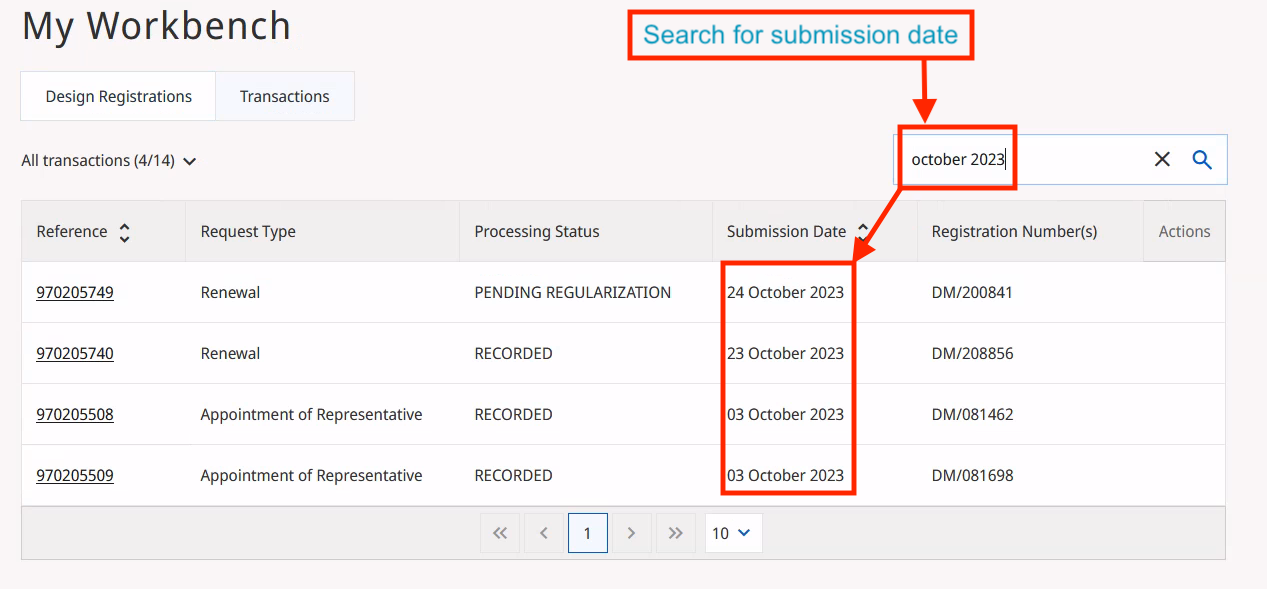The height and width of the screenshot is (589, 1267).
Task: Click the magnifier search icon
Action: point(1202,160)
